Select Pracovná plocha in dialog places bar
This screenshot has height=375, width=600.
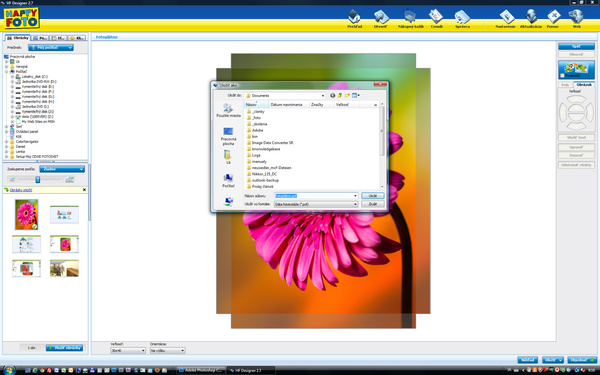(228, 136)
